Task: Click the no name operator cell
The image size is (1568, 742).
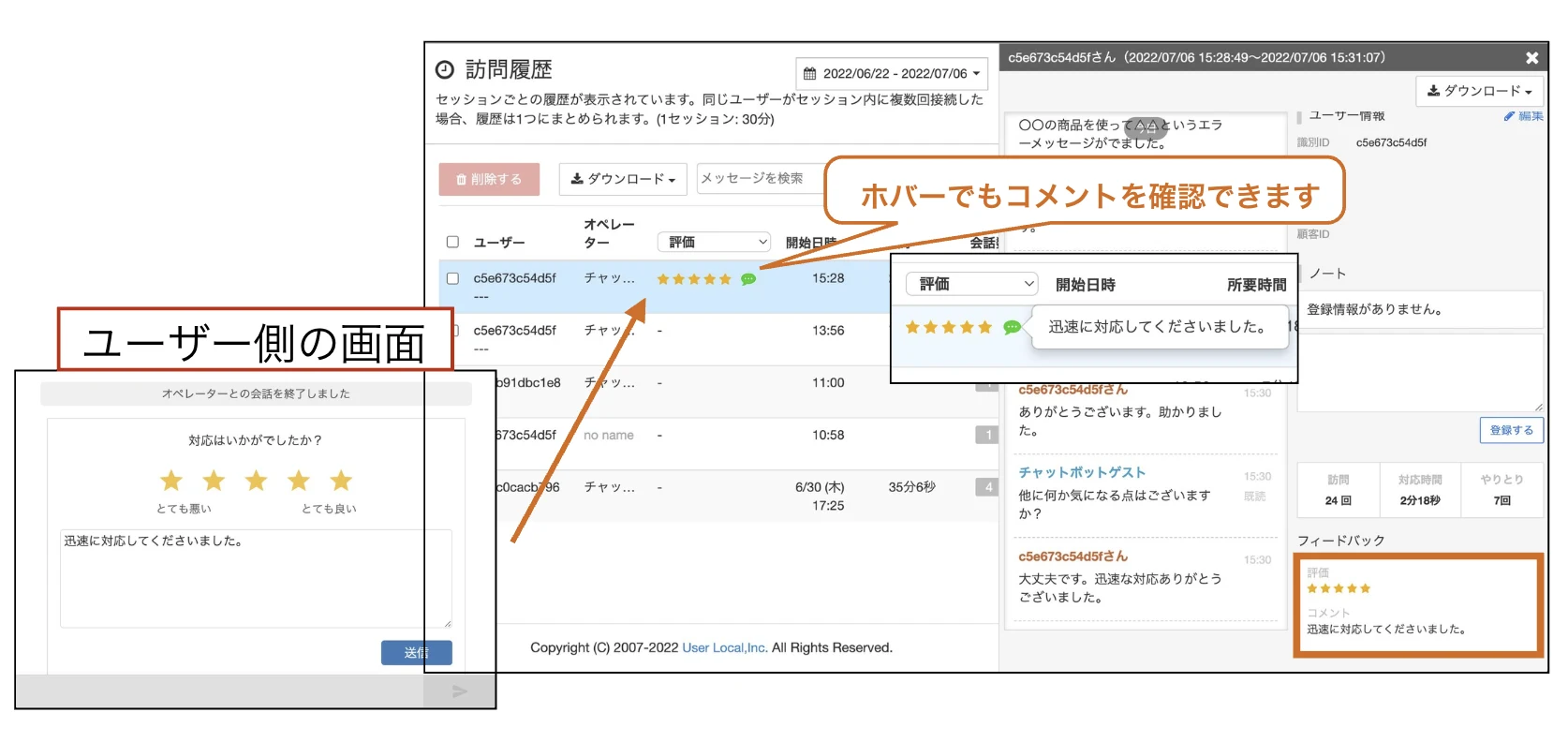Action: (609, 436)
